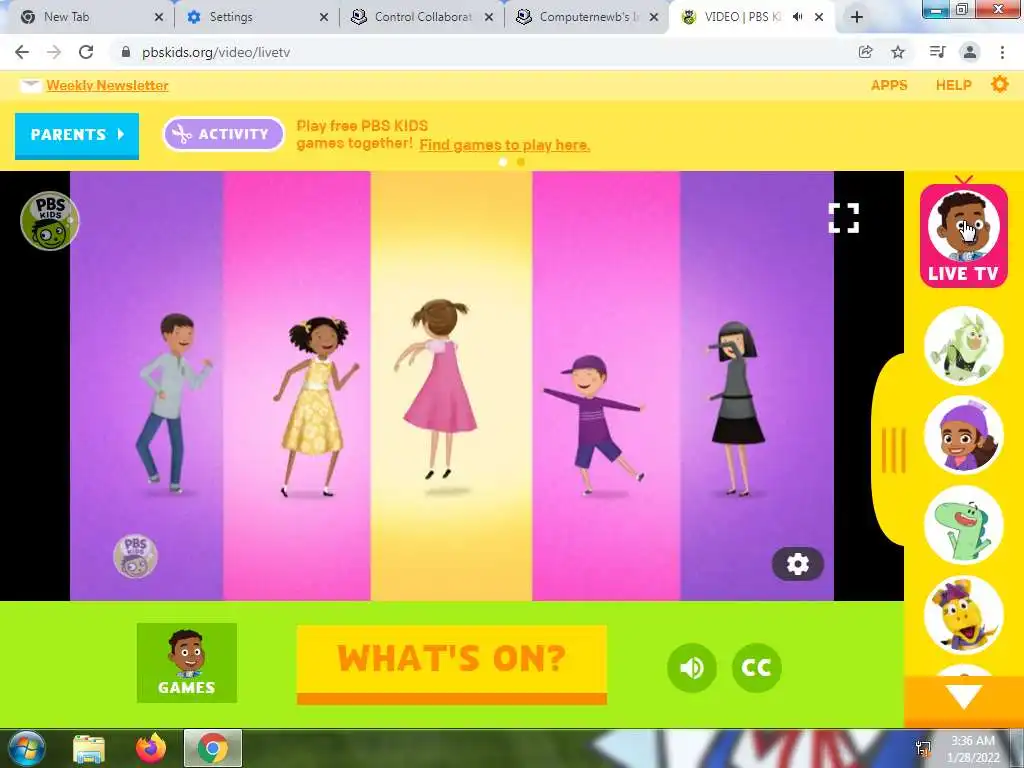Viewport: 1024px width, 768px height.
Task: Share this page icon in address bar
Action: [865, 52]
